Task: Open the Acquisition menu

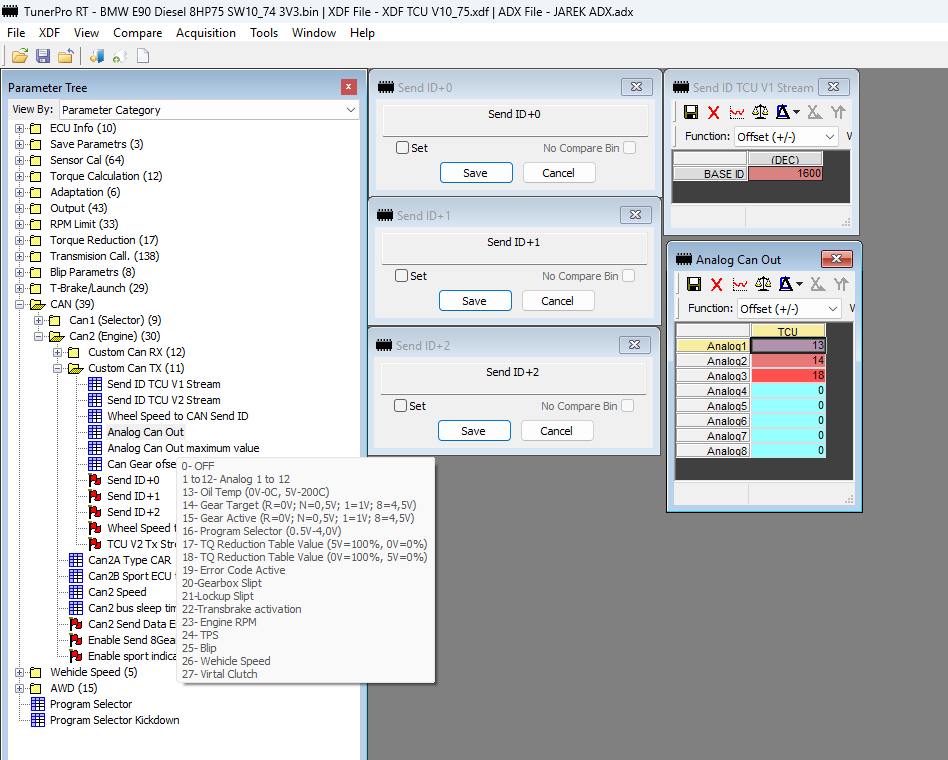Action: pyautogui.click(x=206, y=33)
